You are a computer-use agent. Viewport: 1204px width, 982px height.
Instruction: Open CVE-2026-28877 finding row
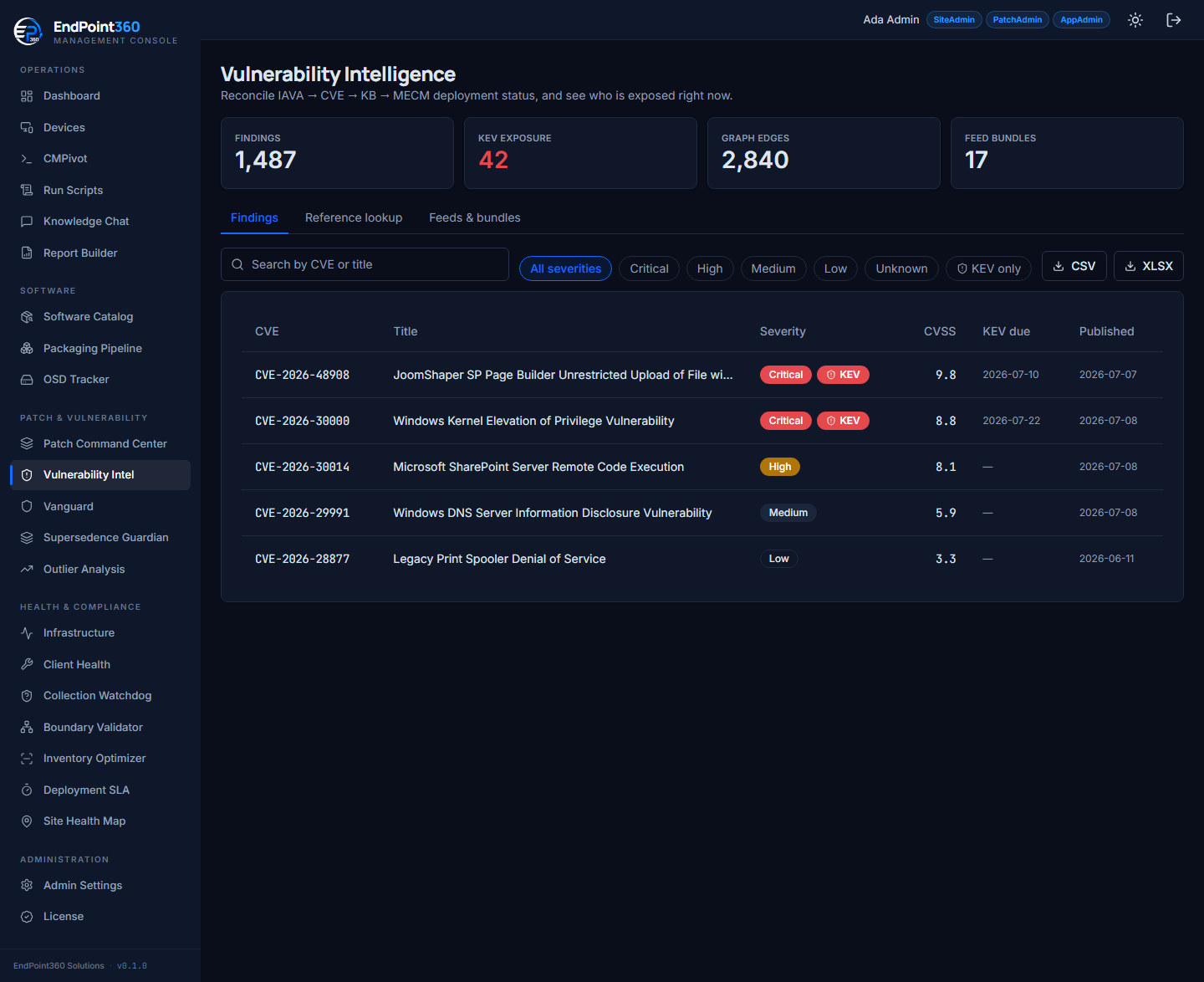coord(702,559)
